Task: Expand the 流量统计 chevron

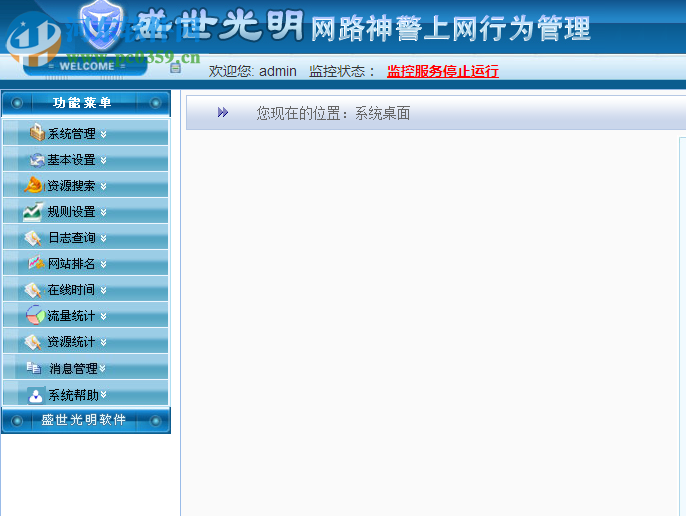Action: (x=103, y=316)
